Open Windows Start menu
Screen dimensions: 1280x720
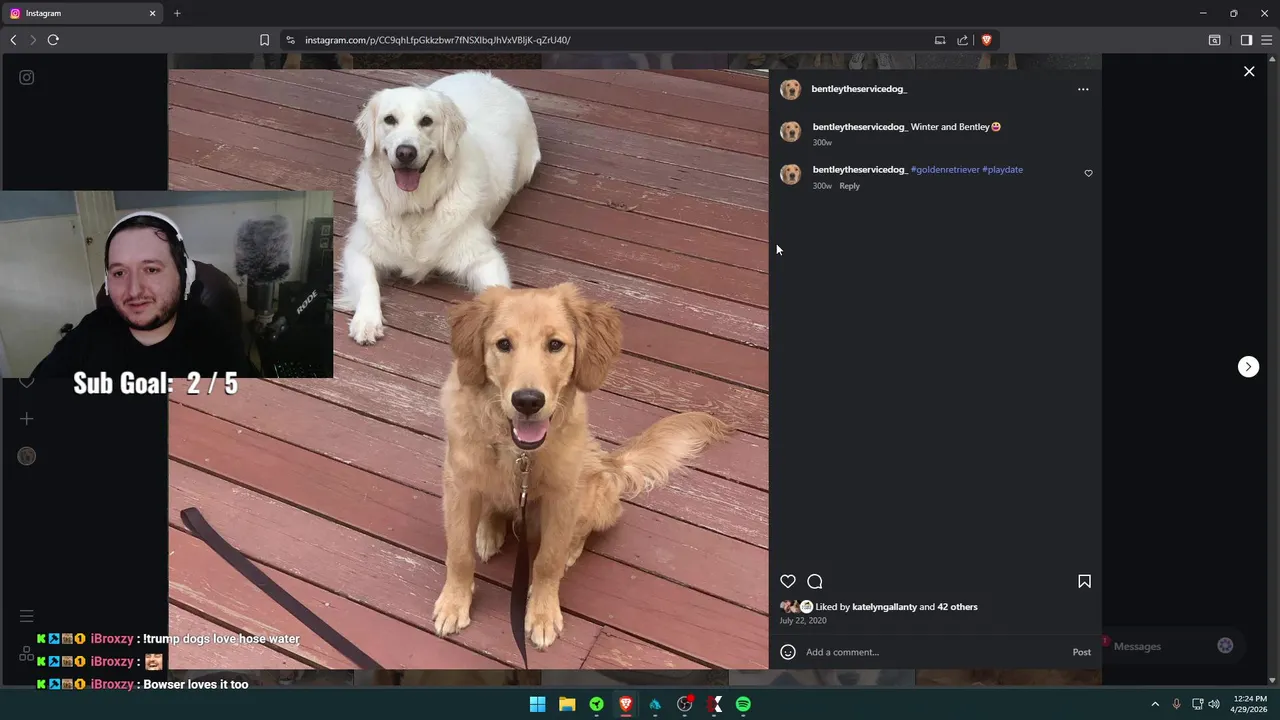(537, 704)
